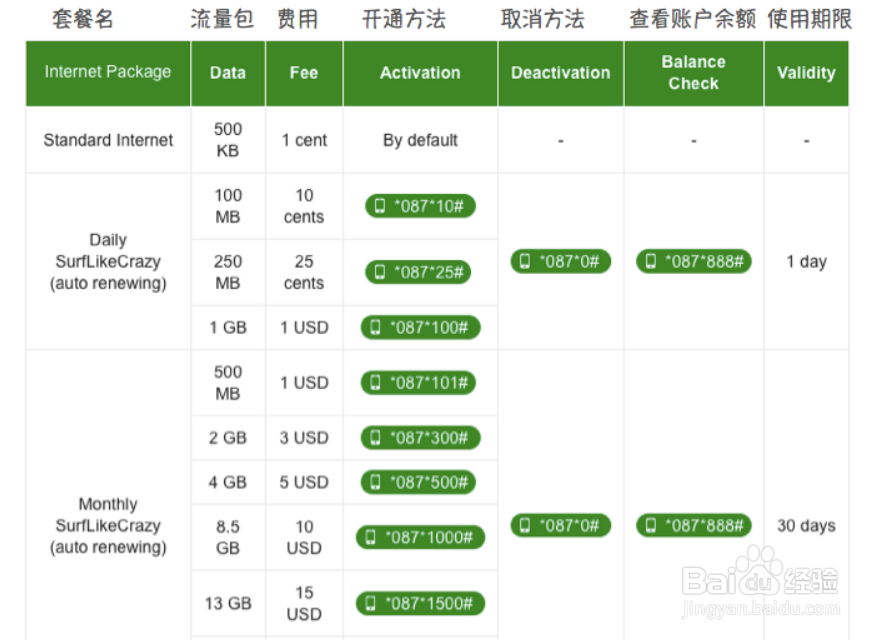Viewport: 889px width, 640px height.
Task: Click the Daily SurfLikeCrazy package name
Action: point(108,261)
